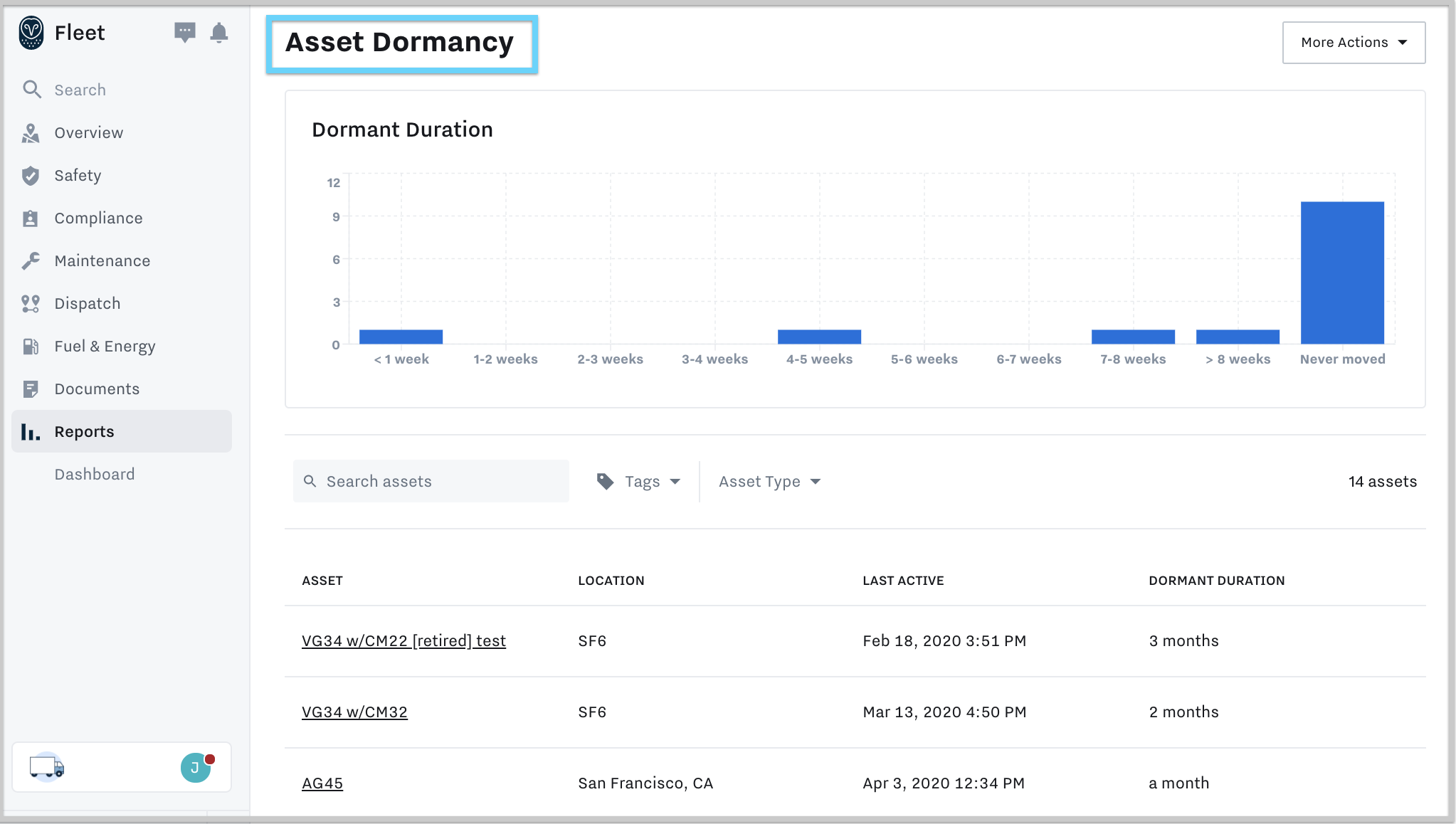Image resolution: width=1456 pixels, height=824 pixels.
Task: Sort by the LAST ACTIVE column header
Action: 903,581
